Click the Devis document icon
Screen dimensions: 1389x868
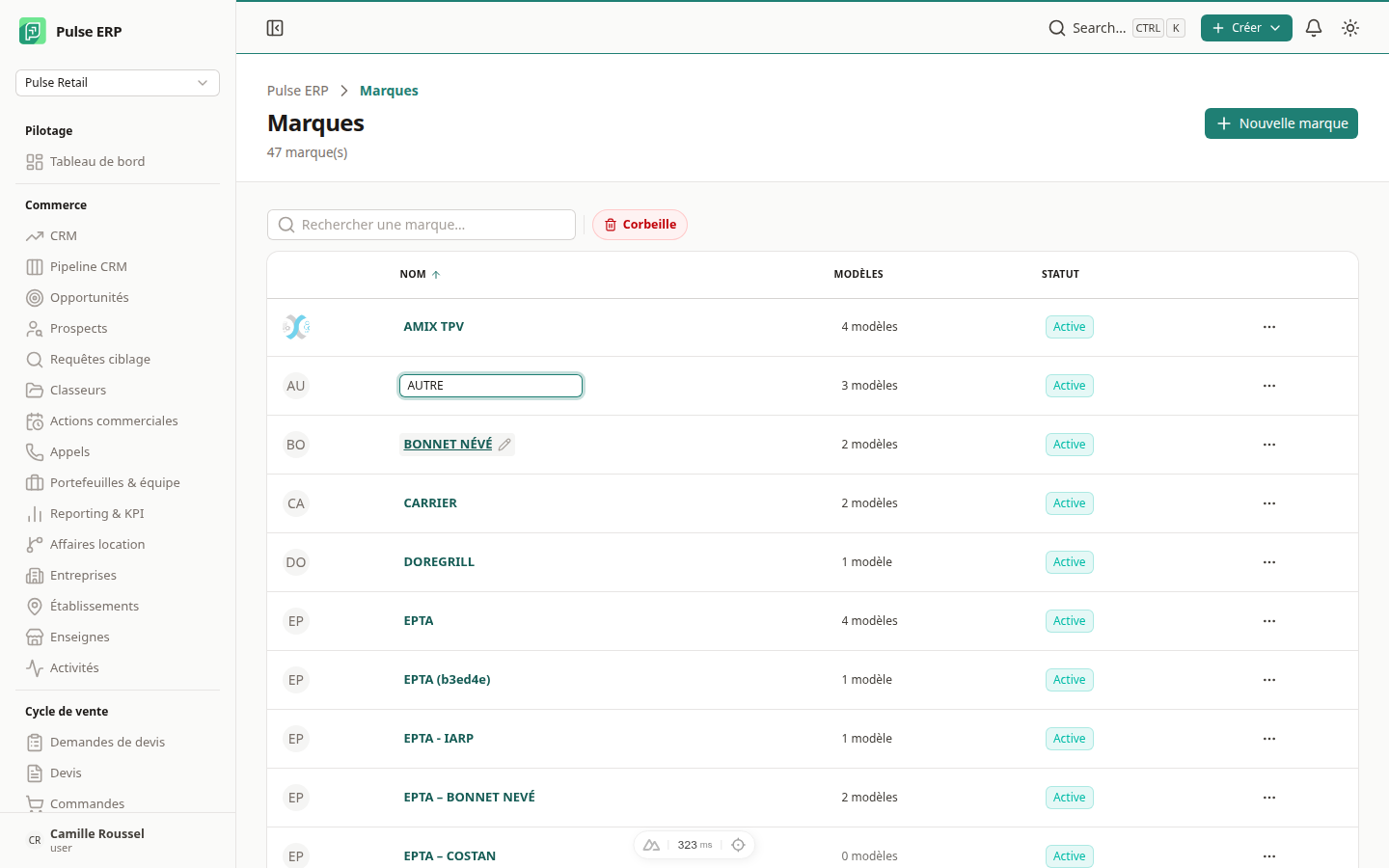35,773
